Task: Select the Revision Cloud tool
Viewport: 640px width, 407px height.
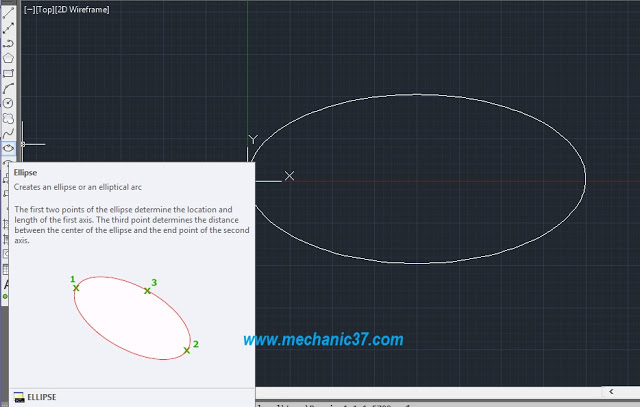Action: [x=8, y=118]
